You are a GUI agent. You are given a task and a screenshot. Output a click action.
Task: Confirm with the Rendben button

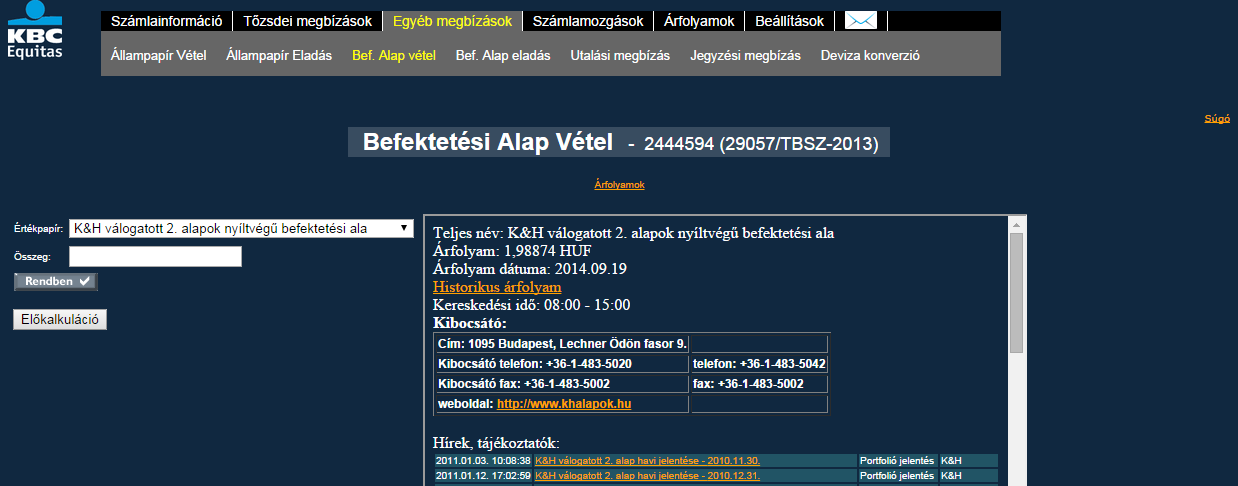pos(56,282)
